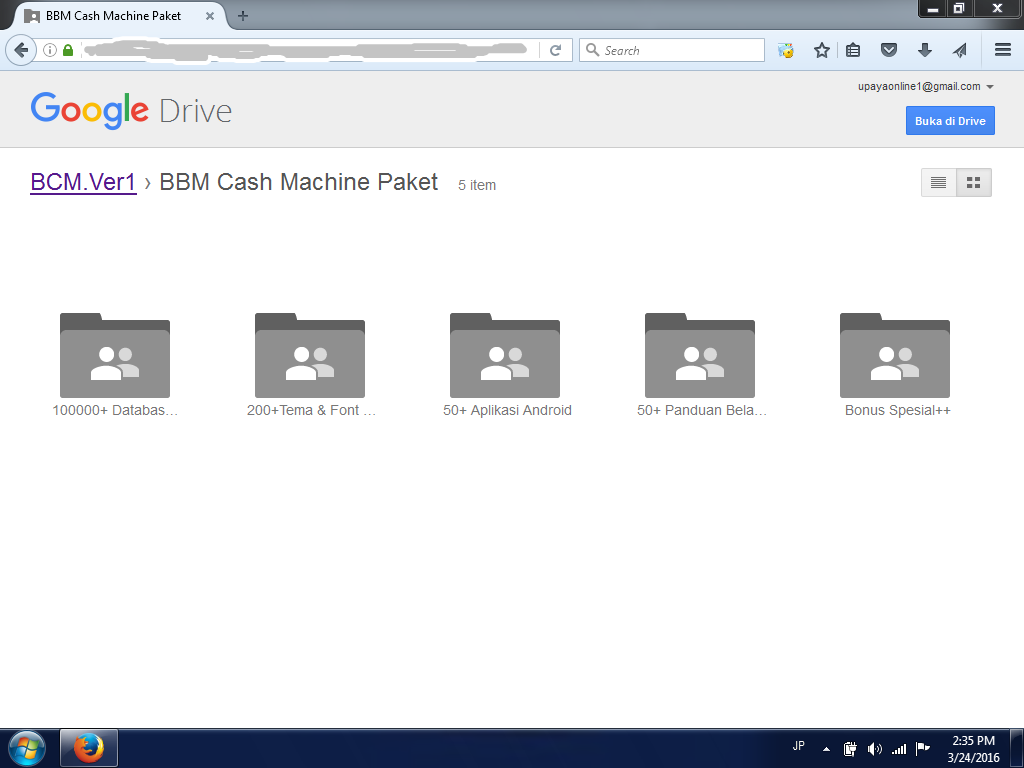1024x768 pixels.
Task: Open the 50+ Panduan Bela... folder
Action: (700, 355)
